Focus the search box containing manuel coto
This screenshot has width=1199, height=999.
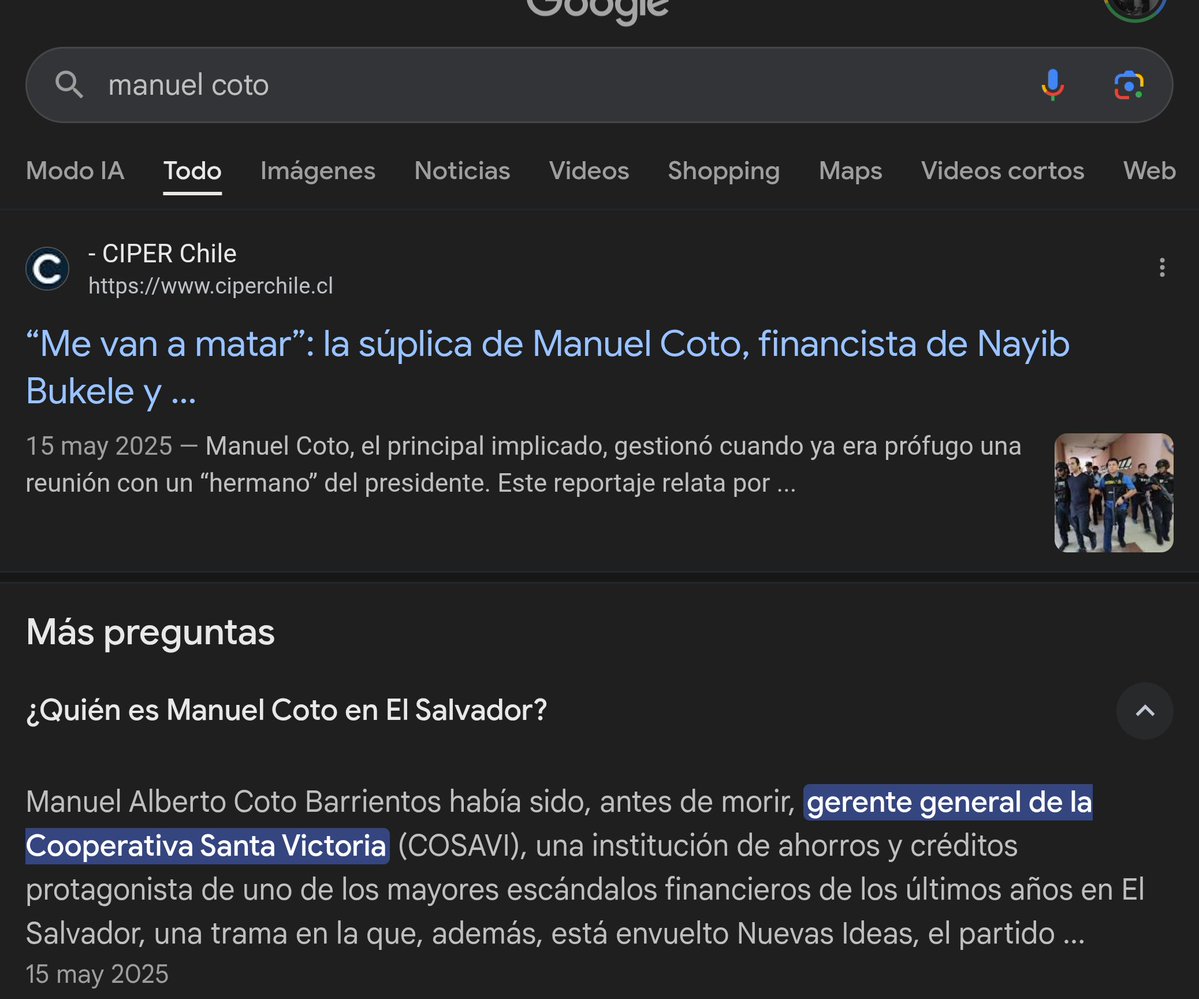coord(599,85)
